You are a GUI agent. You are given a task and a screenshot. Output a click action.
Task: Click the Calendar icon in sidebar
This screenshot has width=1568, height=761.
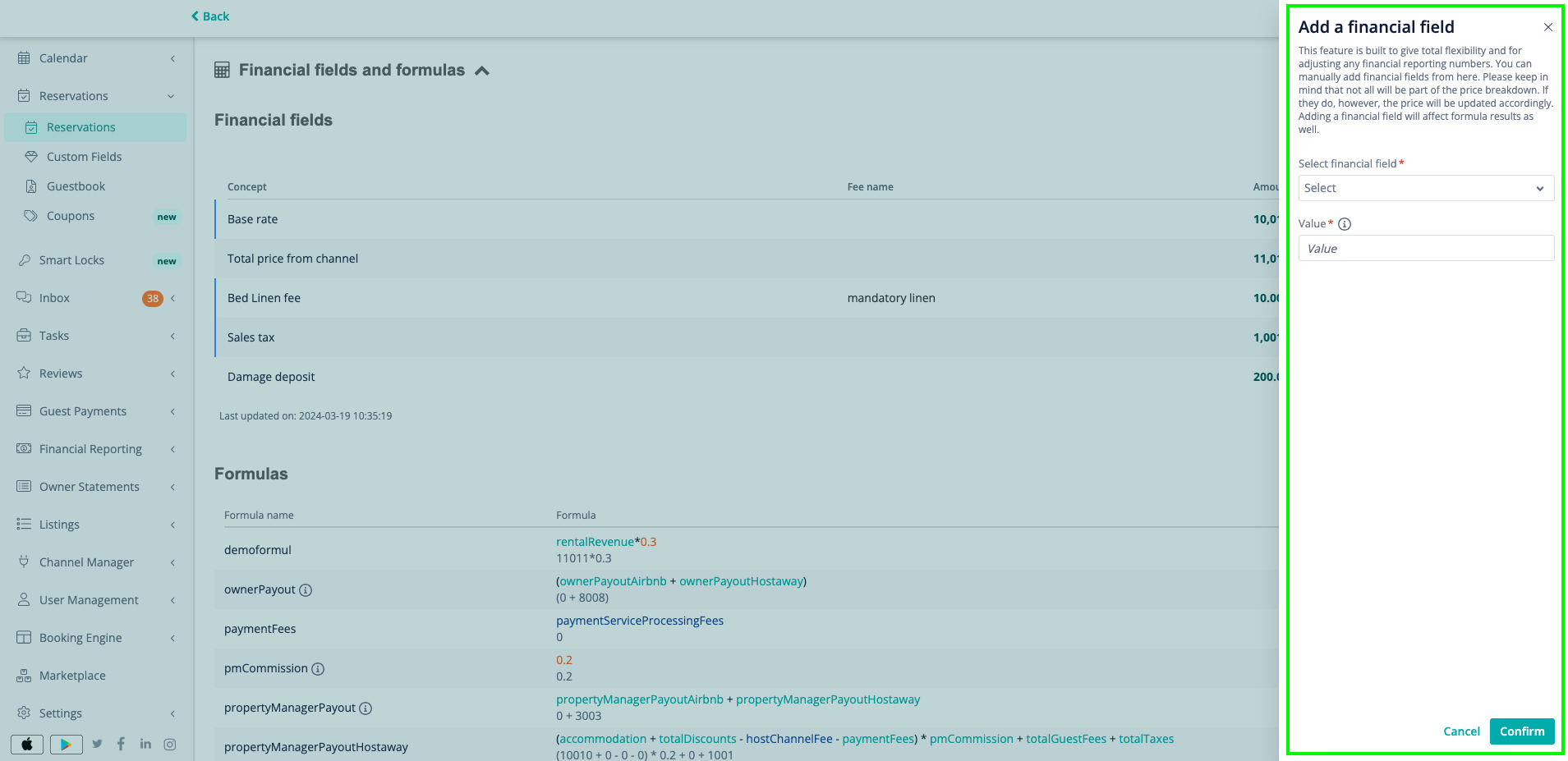pos(24,58)
